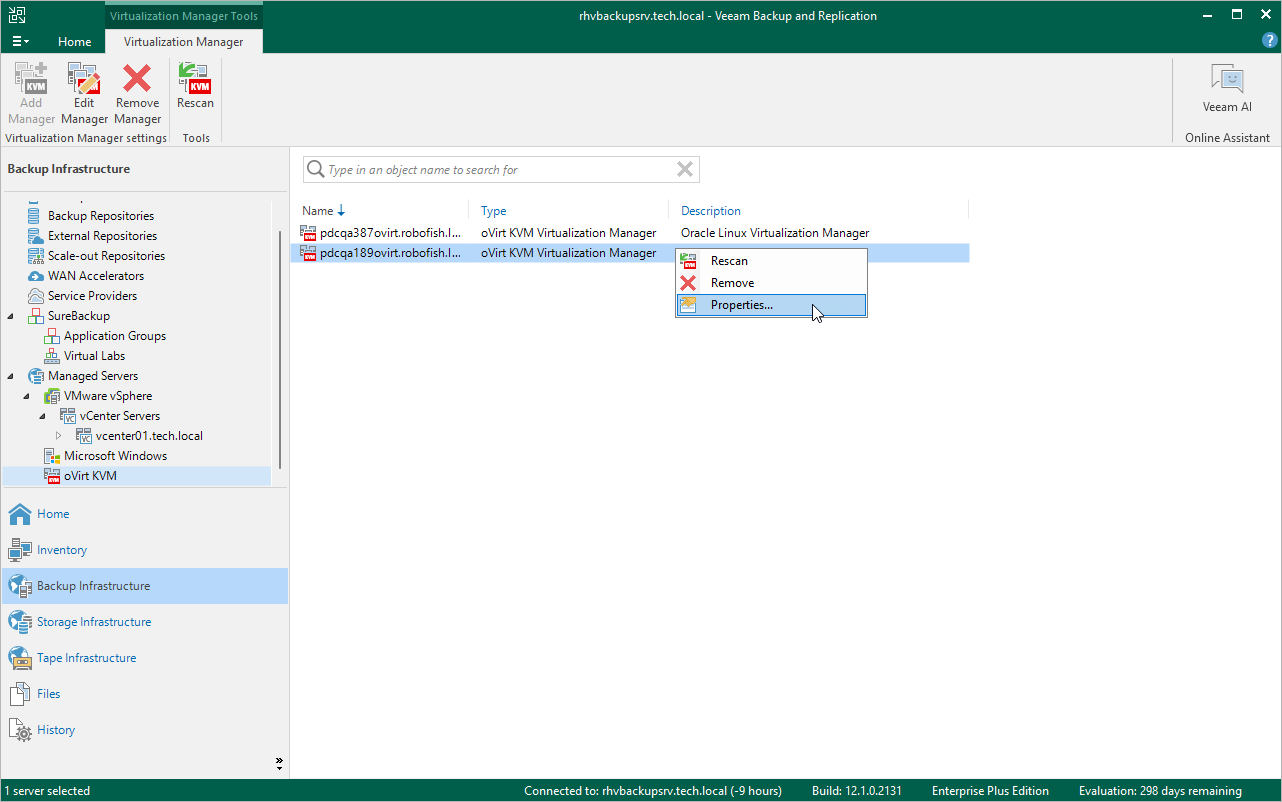Click the Microsoft Windows server icon
Screen dimensions: 1282x802
(x=52, y=456)
